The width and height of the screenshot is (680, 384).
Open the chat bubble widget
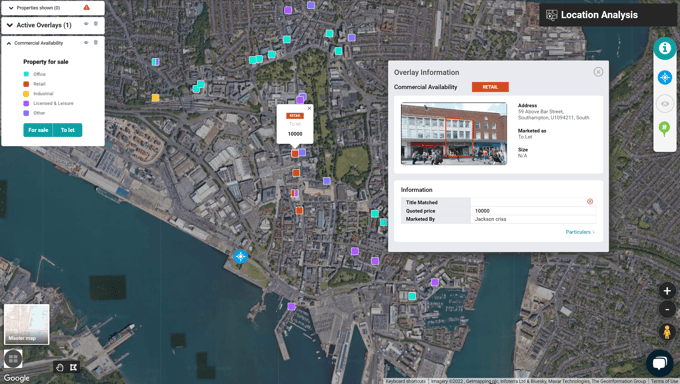click(660, 363)
